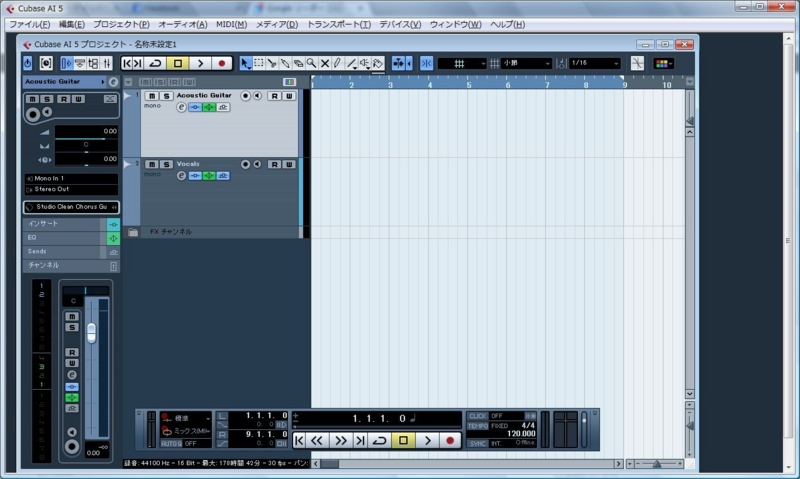800x479 pixels.
Task: Open the オーディオ(A) menu
Action: [183, 24]
